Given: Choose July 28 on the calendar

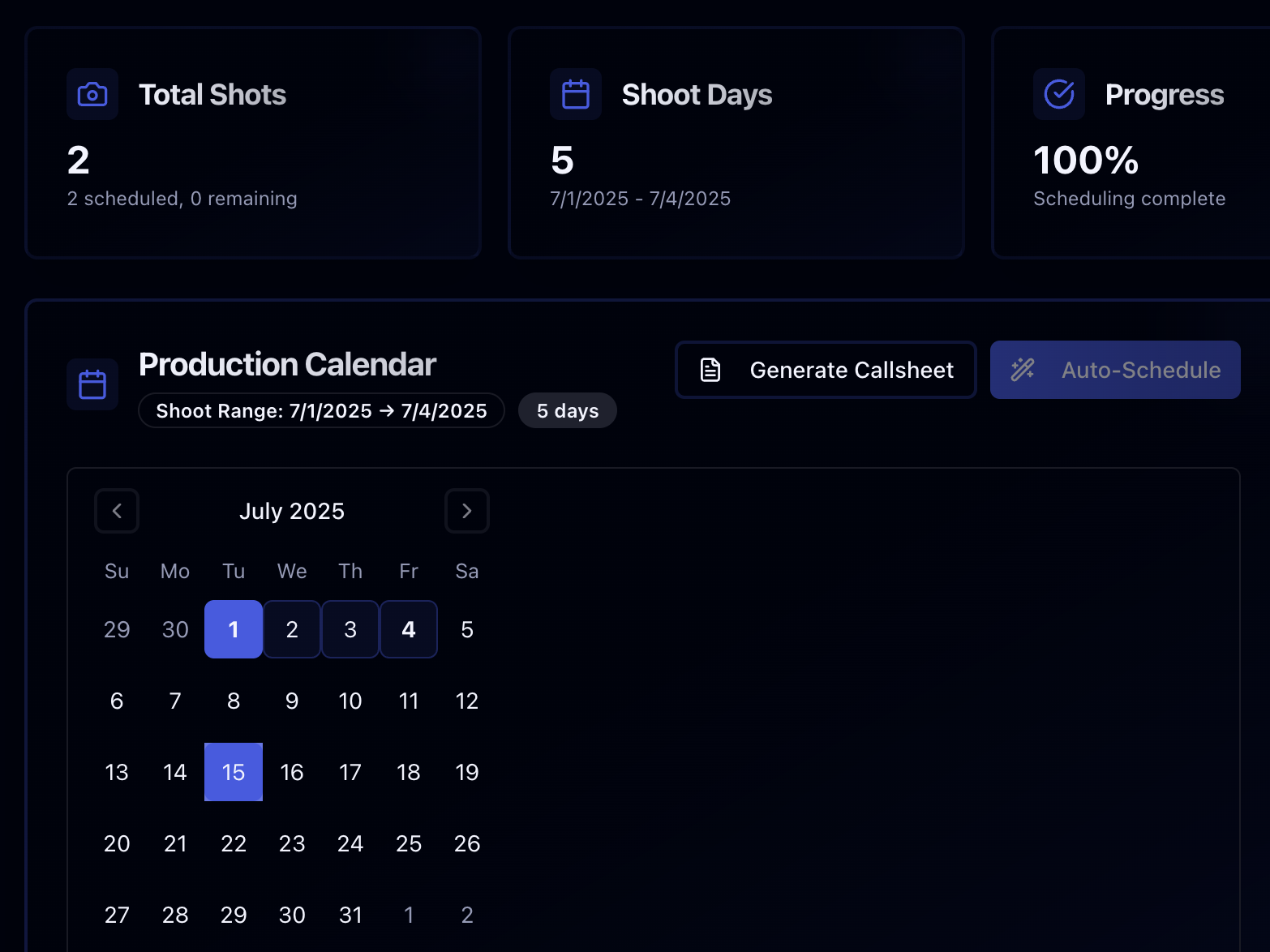Looking at the screenshot, I should 175,915.
